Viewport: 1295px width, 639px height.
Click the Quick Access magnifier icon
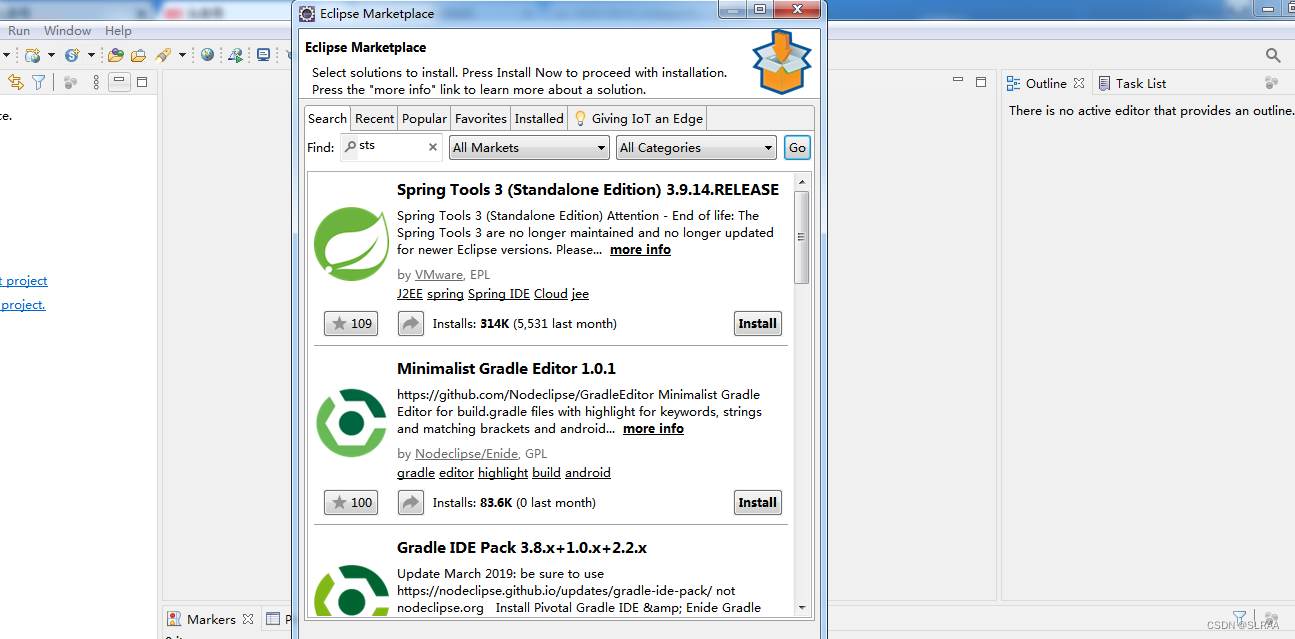1273,55
